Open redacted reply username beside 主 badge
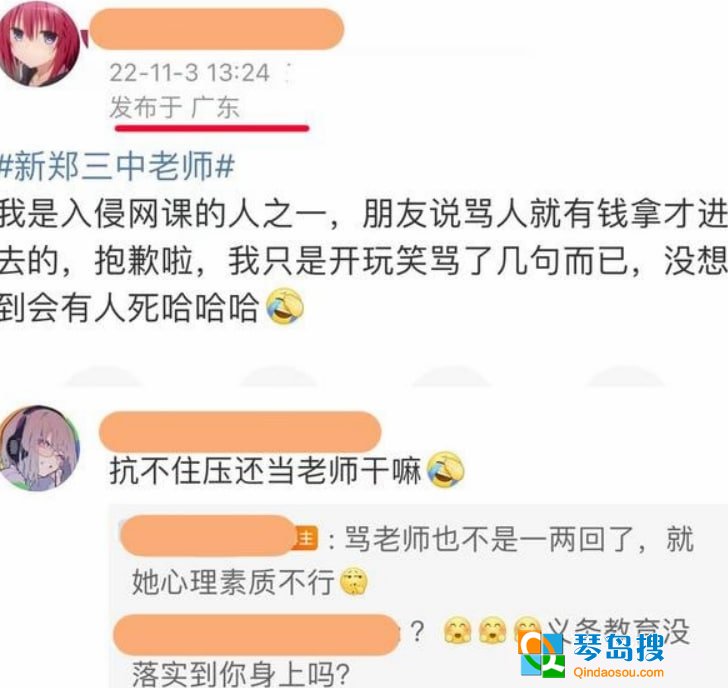The height and width of the screenshot is (688, 728). [207, 535]
